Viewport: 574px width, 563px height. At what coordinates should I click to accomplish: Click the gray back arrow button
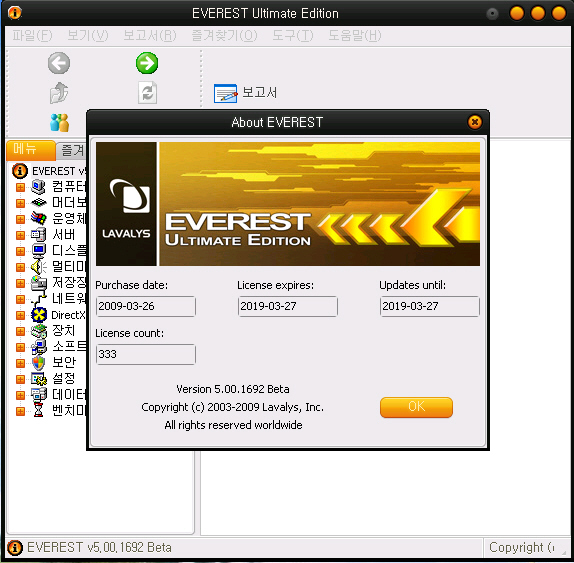[59, 63]
